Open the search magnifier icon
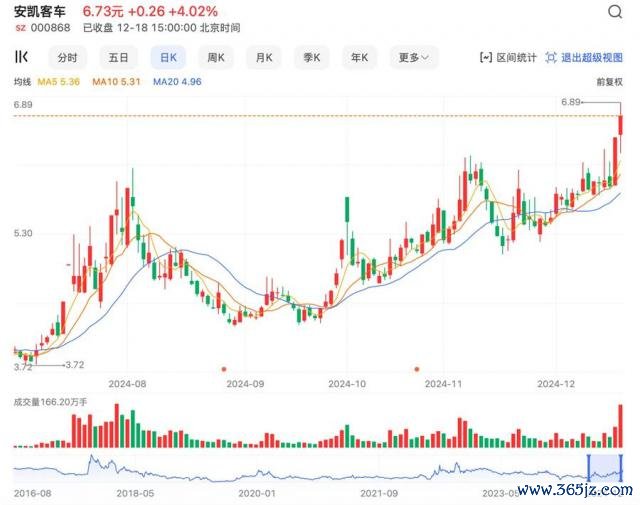This screenshot has width=640, height=505. (615, 12)
